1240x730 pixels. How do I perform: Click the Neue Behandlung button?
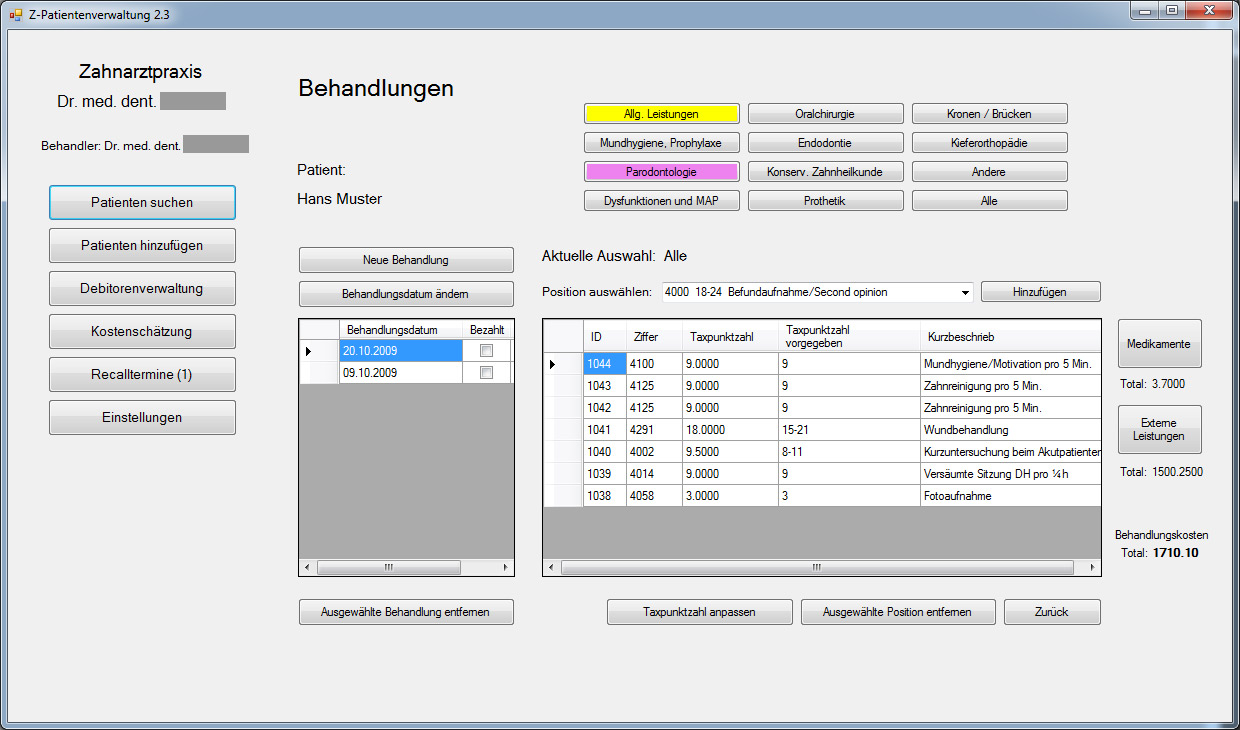click(x=405, y=260)
